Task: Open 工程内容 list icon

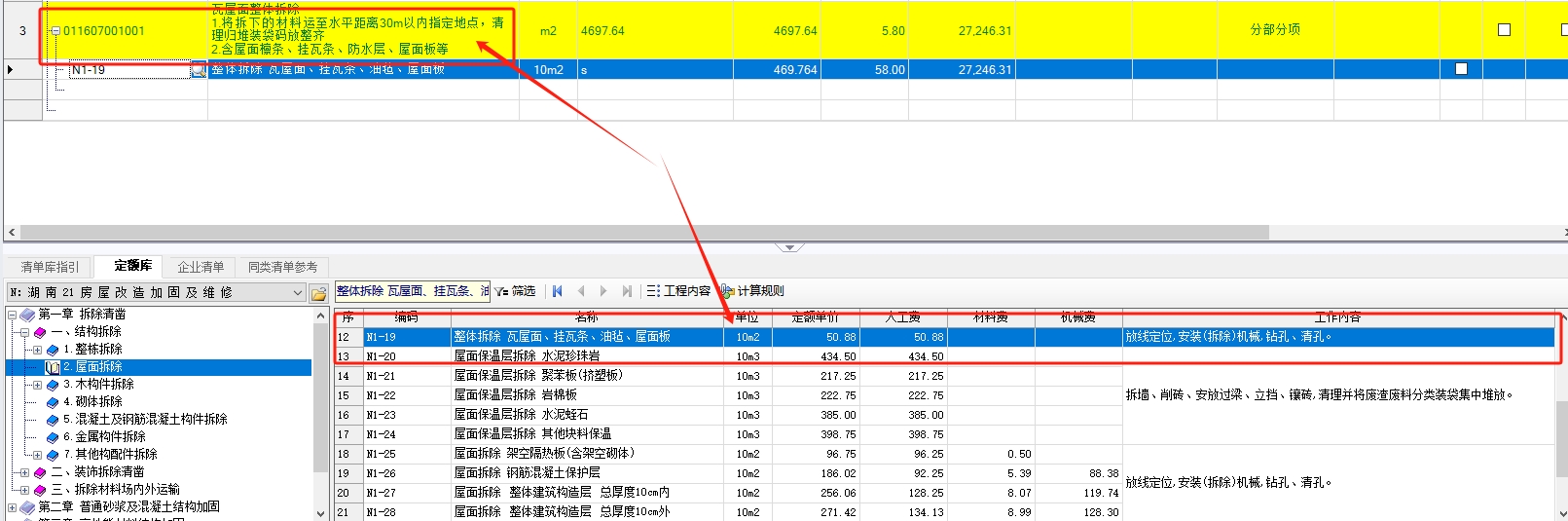Action: pyautogui.click(x=653, y=291)
